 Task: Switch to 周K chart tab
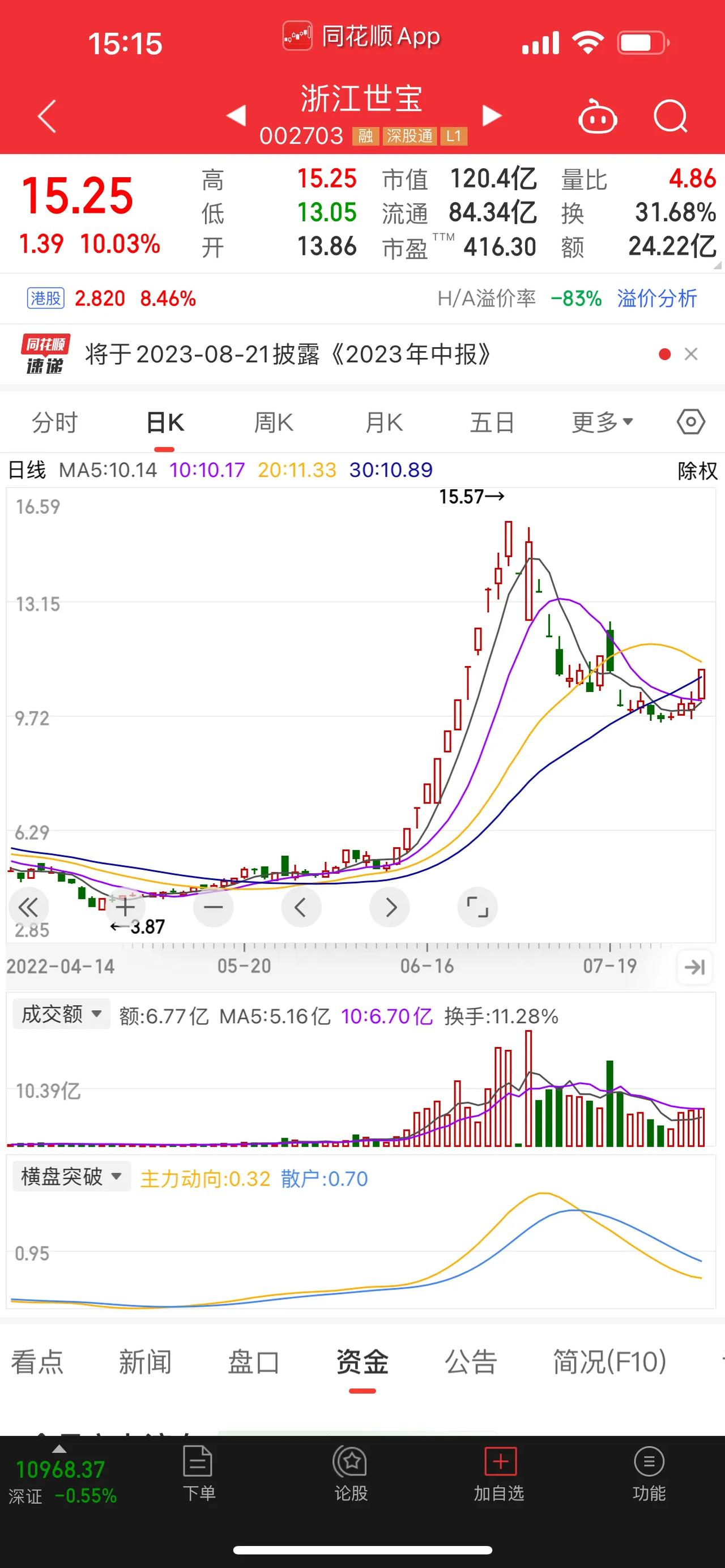click(274, 422)
